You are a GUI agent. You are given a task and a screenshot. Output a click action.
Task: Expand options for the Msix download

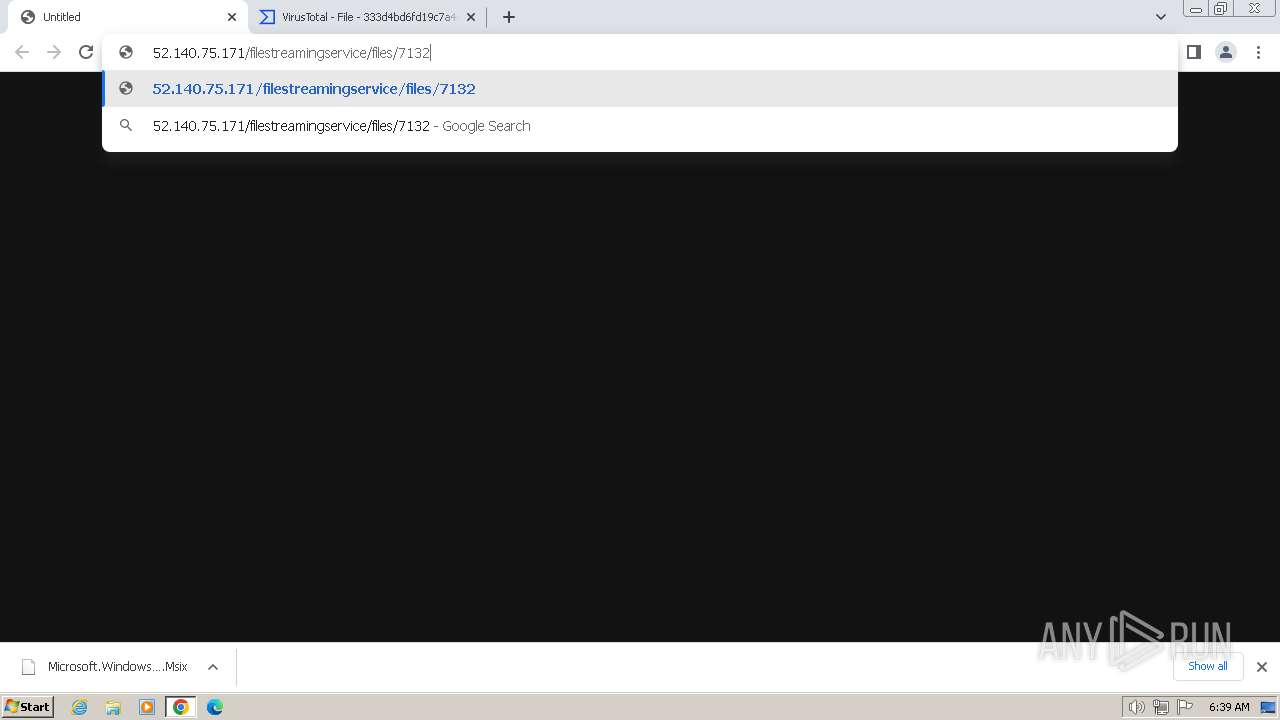click(213, 667)
